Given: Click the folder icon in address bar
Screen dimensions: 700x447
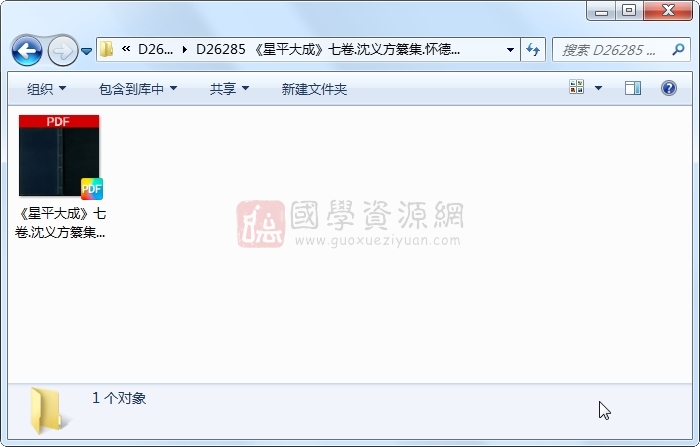Looking at the screenshot, I should [x=106, y=49].
